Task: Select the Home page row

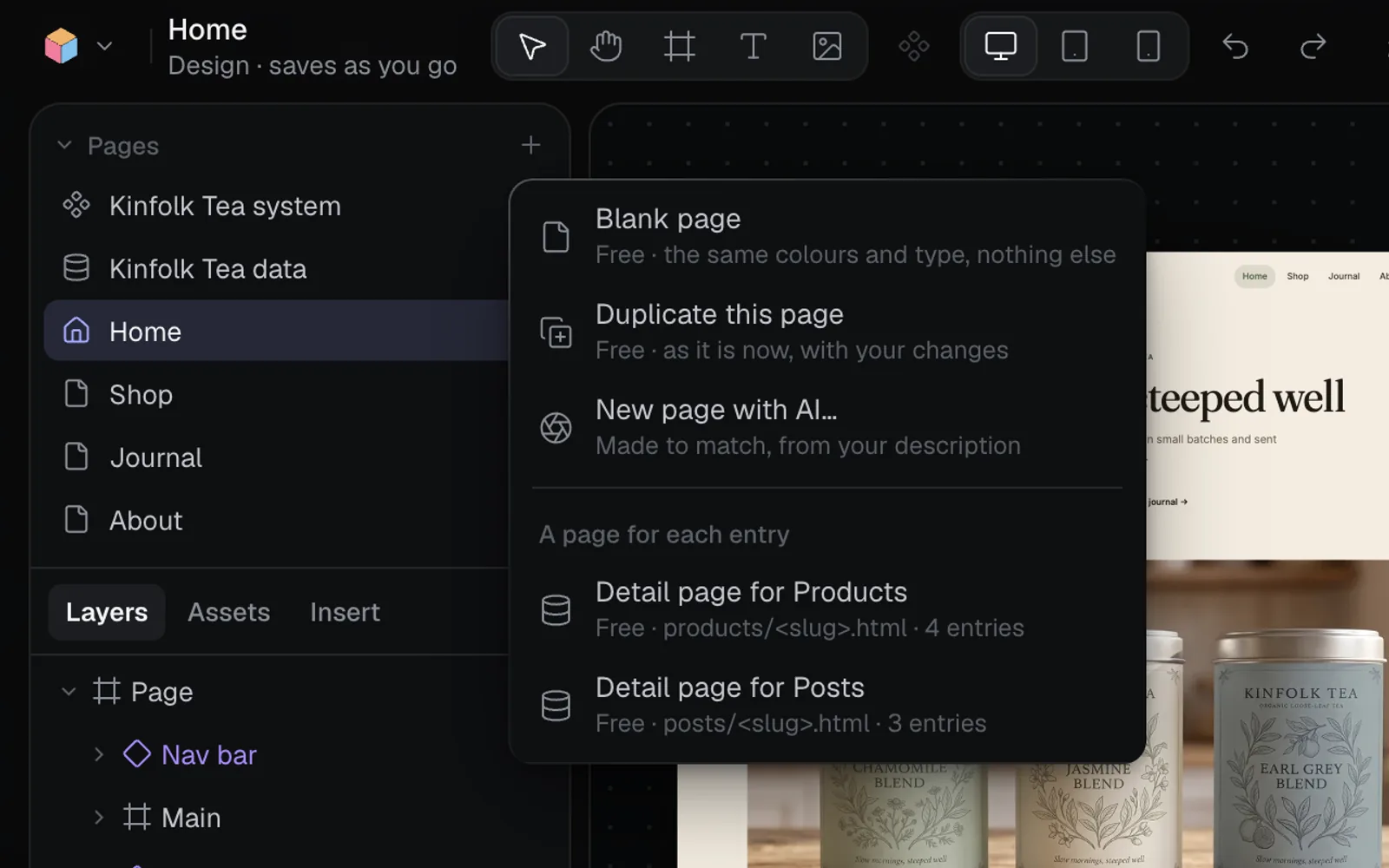Action: tap(276, 331)
